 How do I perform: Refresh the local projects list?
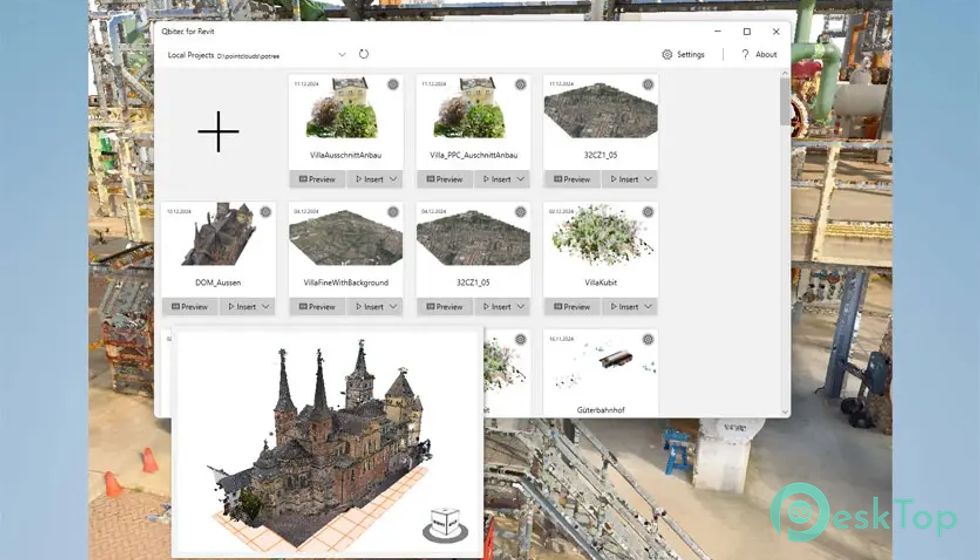(364, 54)
